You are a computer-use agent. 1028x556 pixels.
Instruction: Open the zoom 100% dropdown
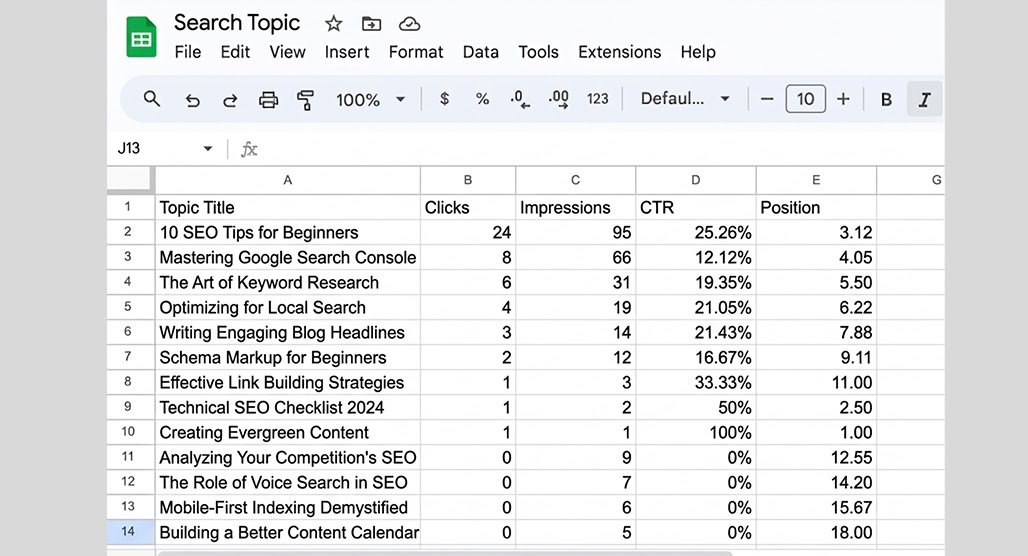pyautogui.click(x=370, y=100)
